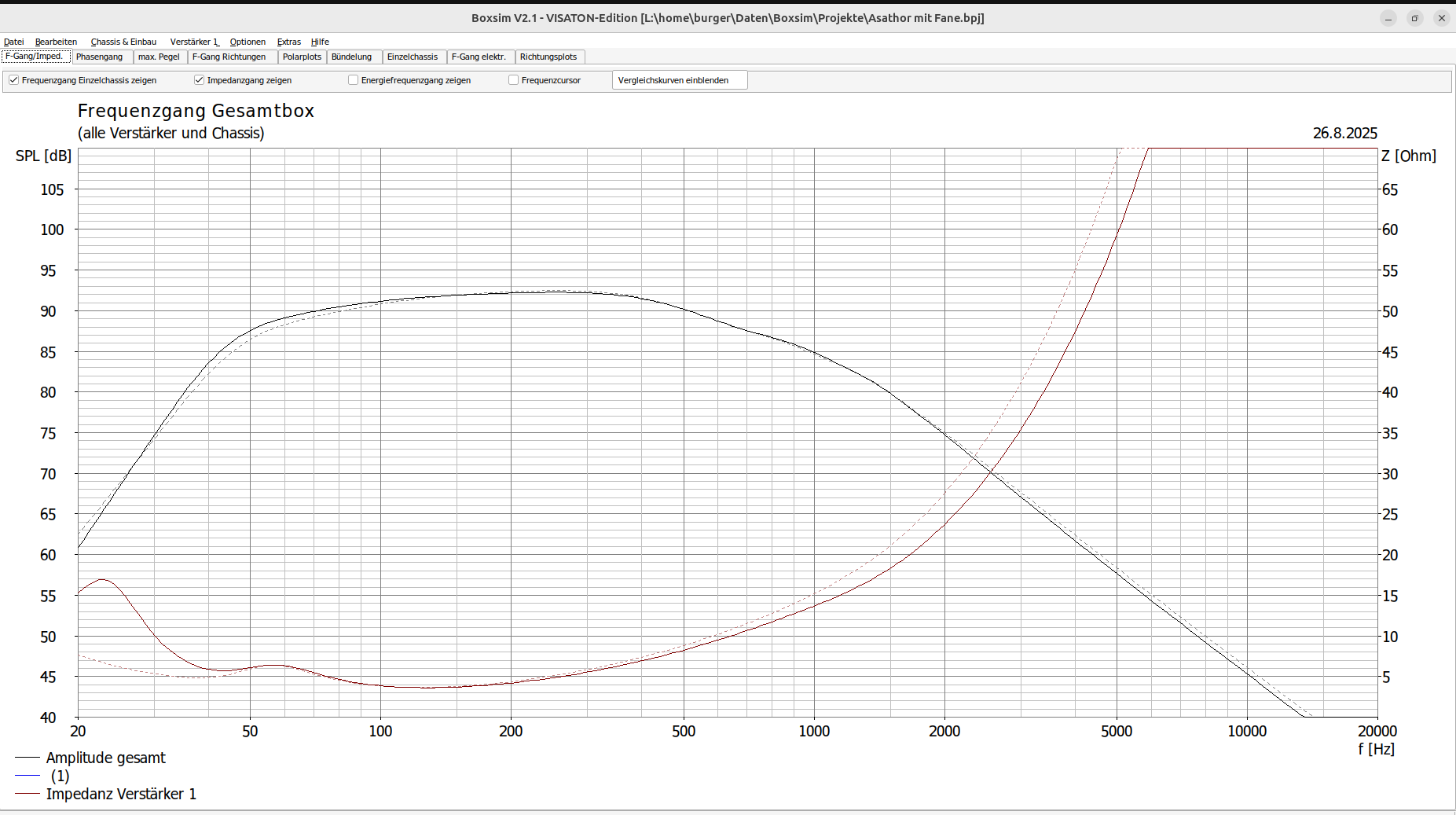
Task: View the Richtungsplots tab
Action: (x=548, y=57)
